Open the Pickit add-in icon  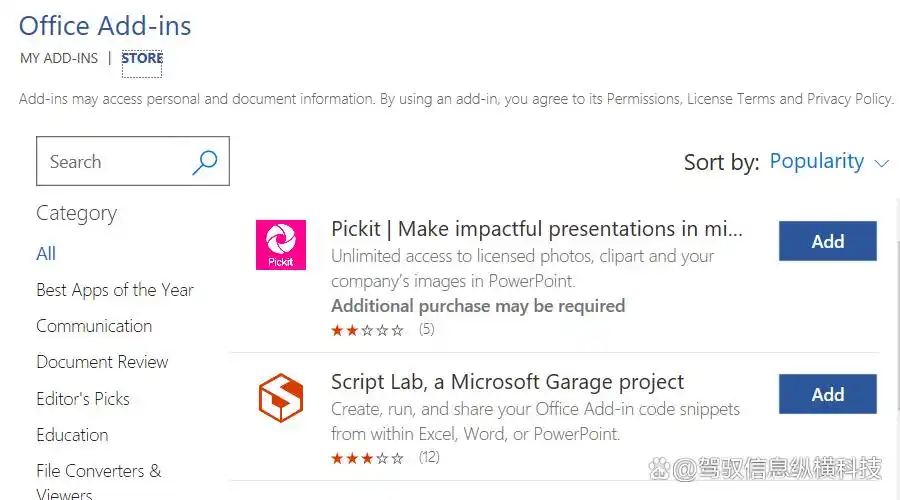click(281, 245)
